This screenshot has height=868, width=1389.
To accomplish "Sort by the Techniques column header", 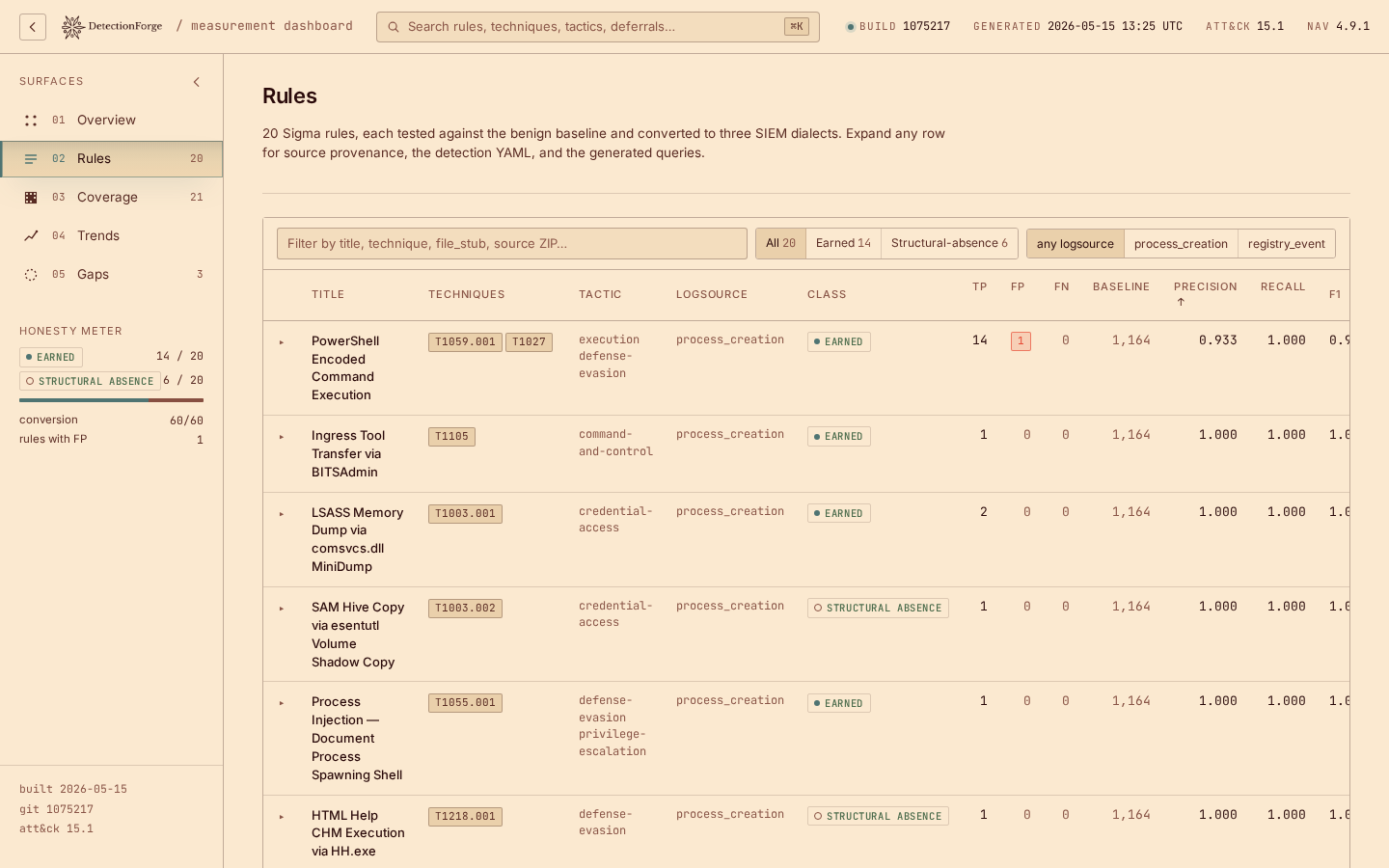I will 467,295.
